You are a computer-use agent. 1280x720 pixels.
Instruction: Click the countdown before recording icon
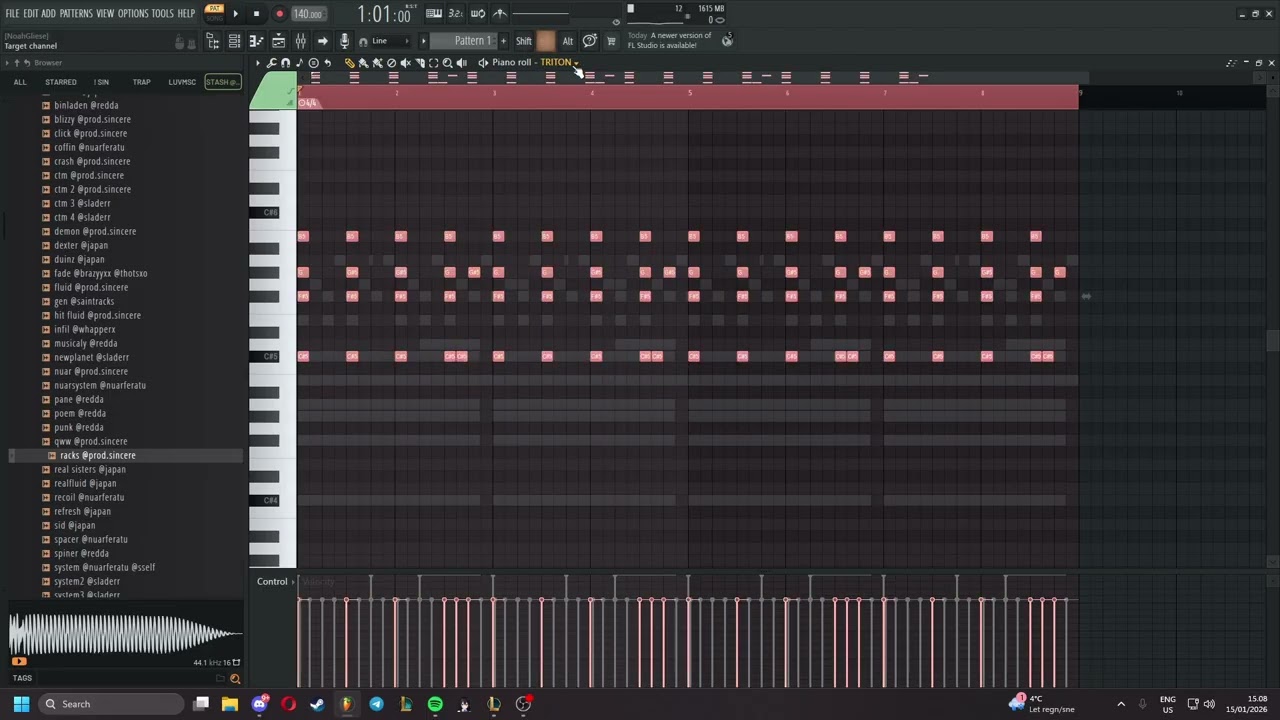[x=455, y=14]
